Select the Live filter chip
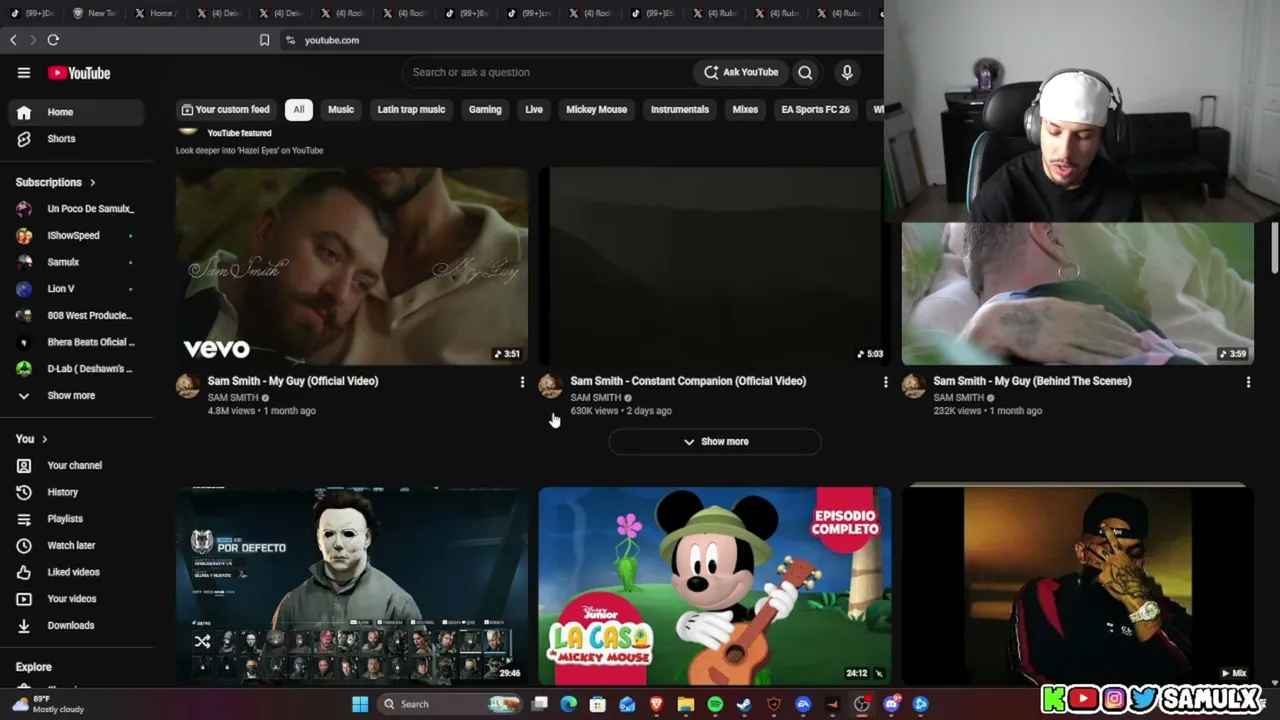 click(534, 110)
